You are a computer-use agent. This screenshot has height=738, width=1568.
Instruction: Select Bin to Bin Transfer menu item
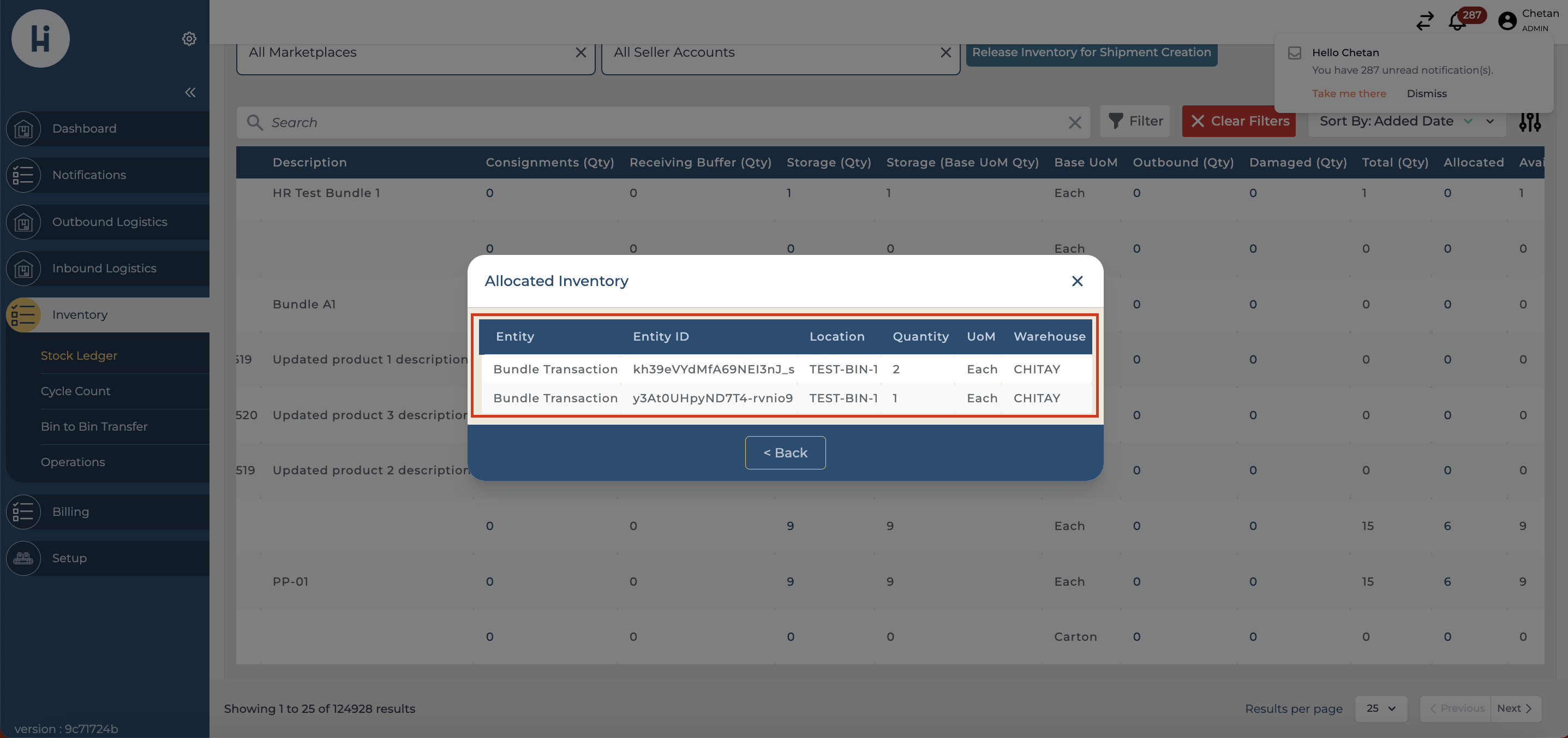[x=94, y=426]
